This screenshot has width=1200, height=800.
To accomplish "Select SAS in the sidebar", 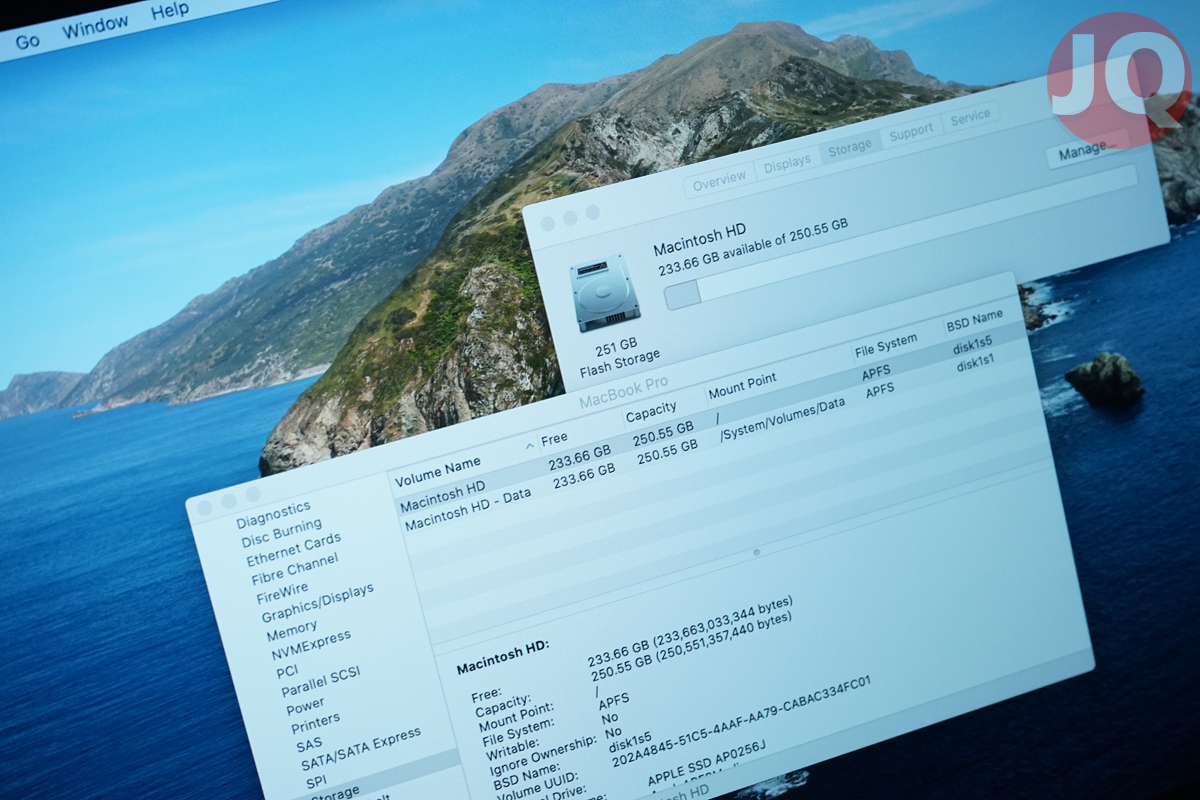I will coord(308,745).
